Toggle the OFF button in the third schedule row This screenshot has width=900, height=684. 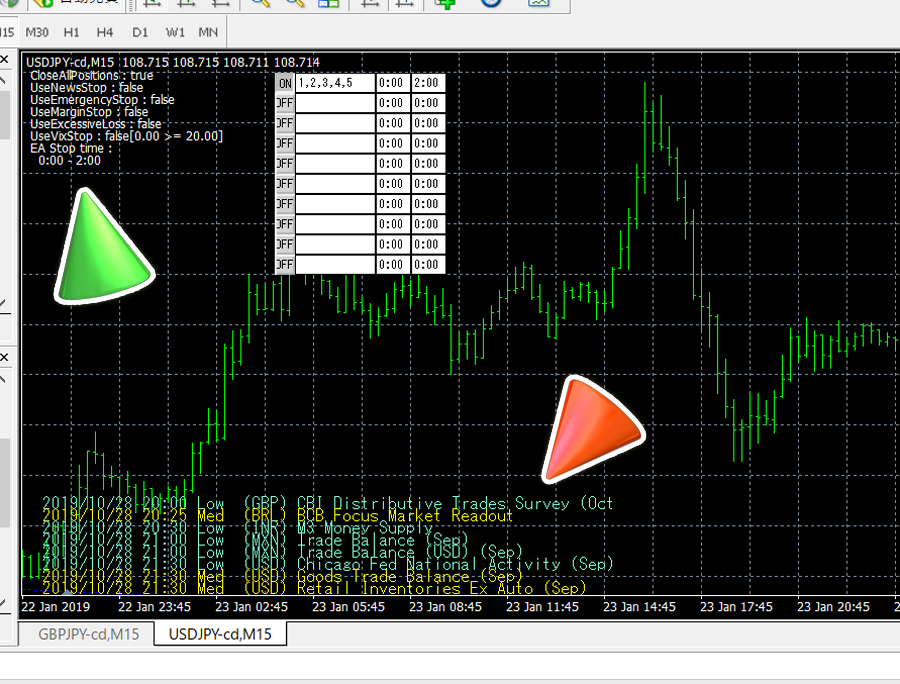click(x=285, y=123)
